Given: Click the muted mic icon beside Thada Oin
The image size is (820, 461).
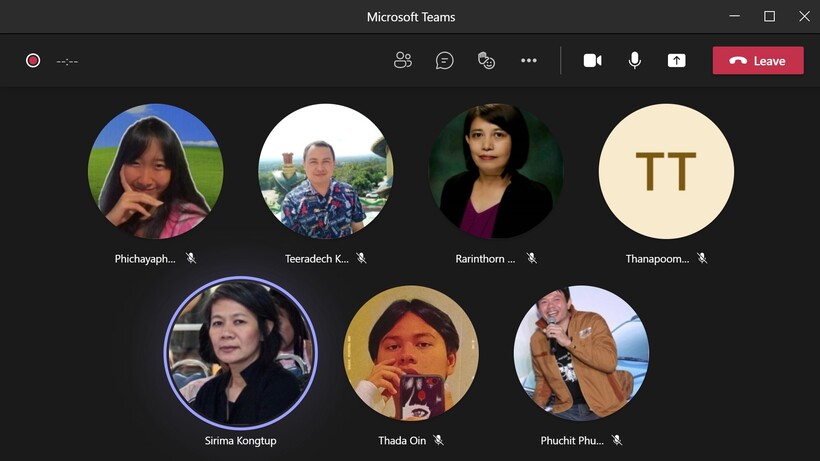Looking at the screenshot, I should (x=438, y=440).
